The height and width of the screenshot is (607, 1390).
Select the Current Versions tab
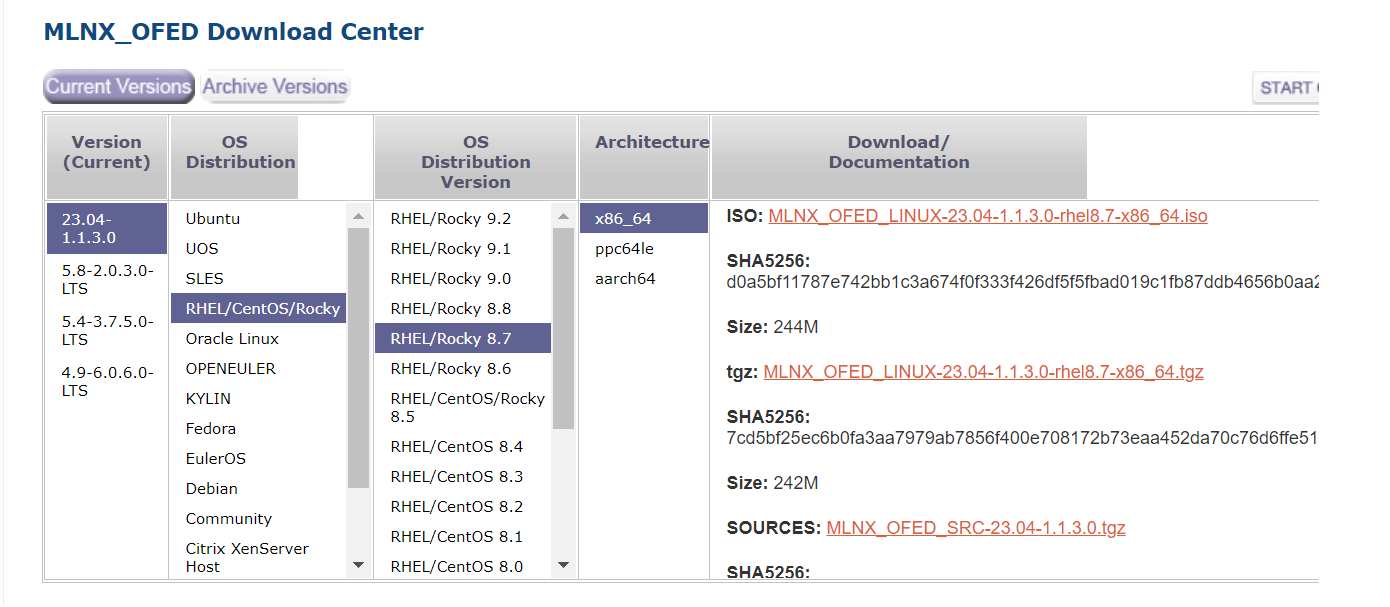click(x=118, y=87)
